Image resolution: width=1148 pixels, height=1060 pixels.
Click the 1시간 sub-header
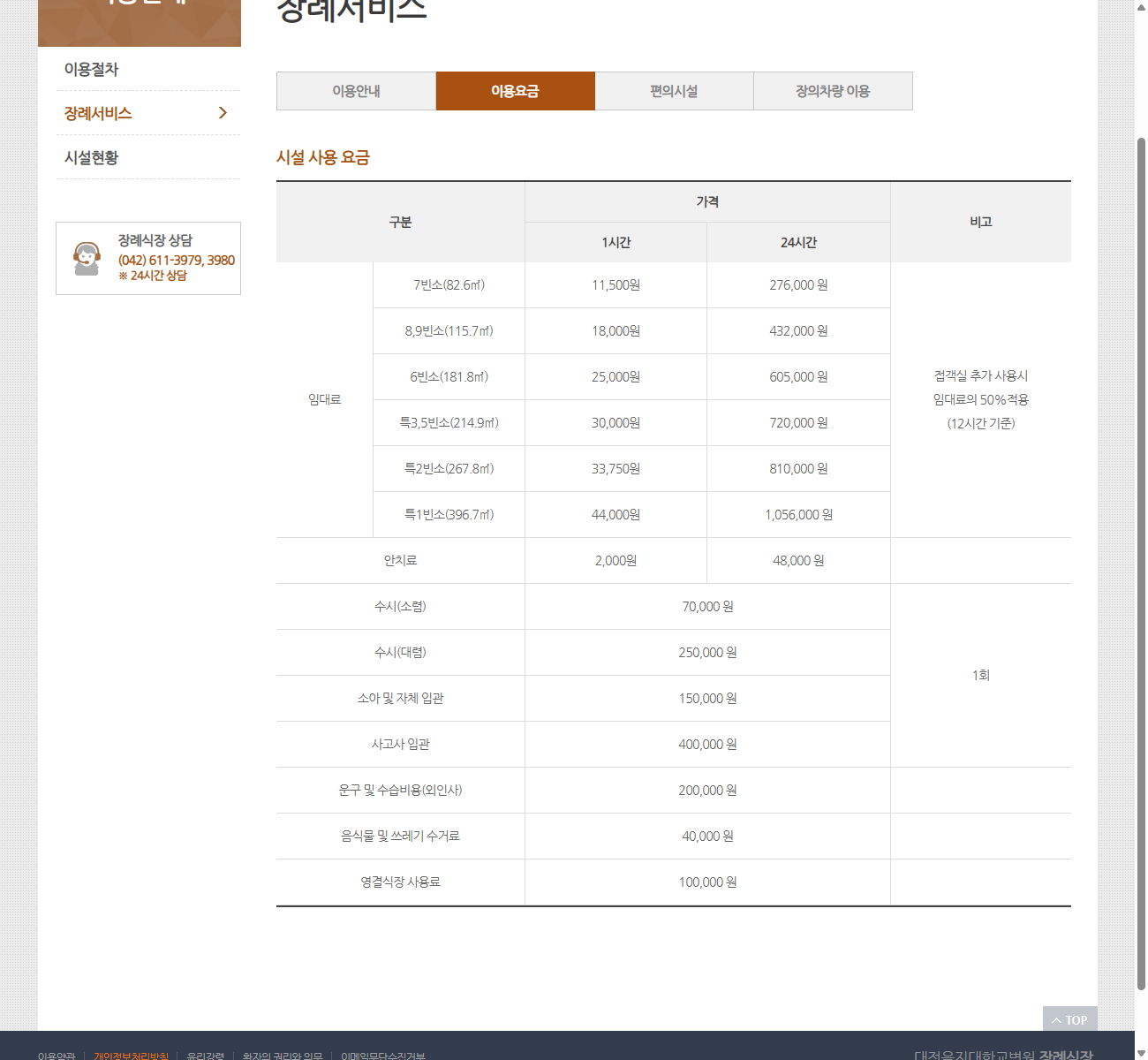616,242
